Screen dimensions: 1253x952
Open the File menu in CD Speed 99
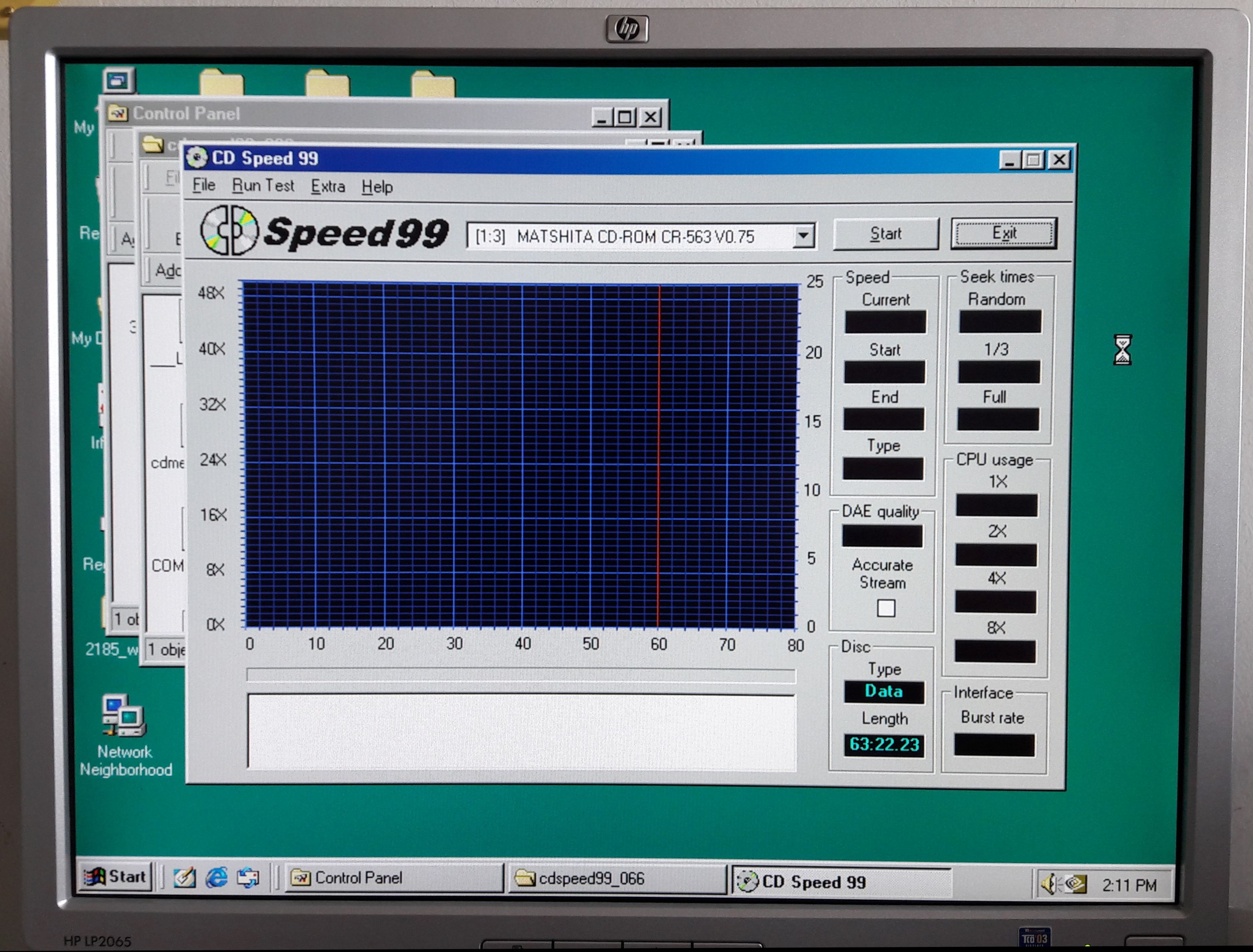[x=204, y=185]
